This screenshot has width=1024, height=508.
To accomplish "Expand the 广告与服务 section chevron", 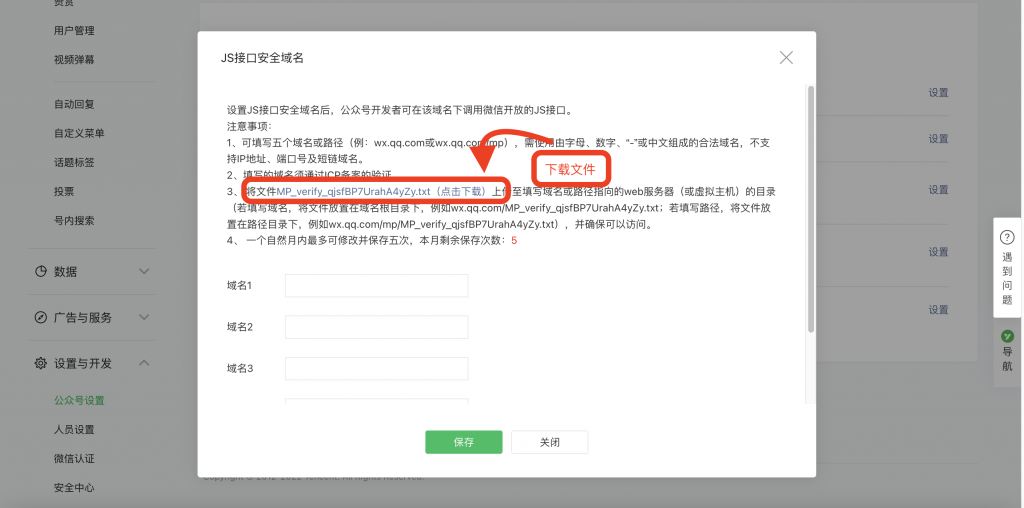I will (x=144, y=318).
